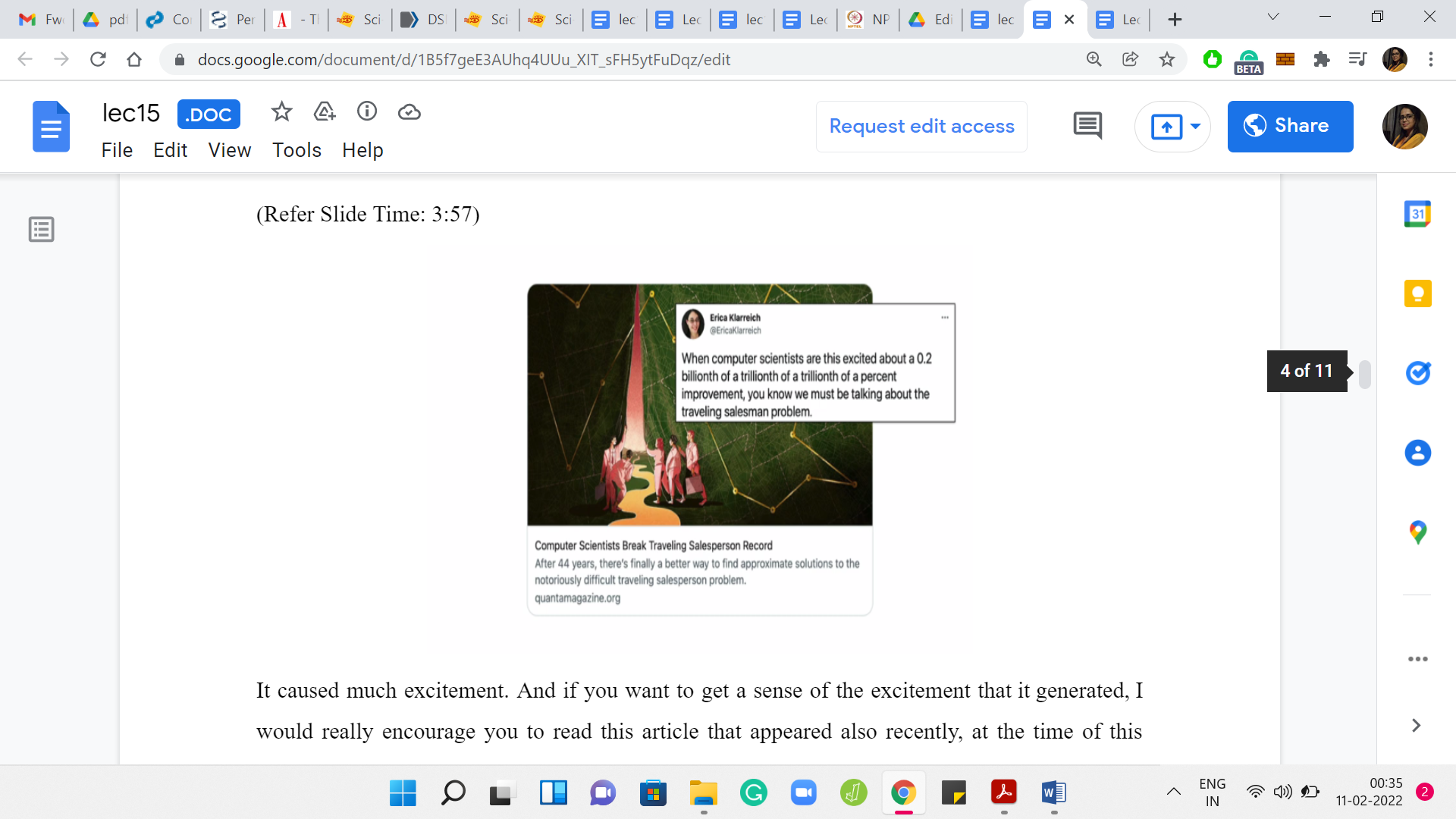Check the cloud document status icon

pyautogui.click(x=409, y=112)
